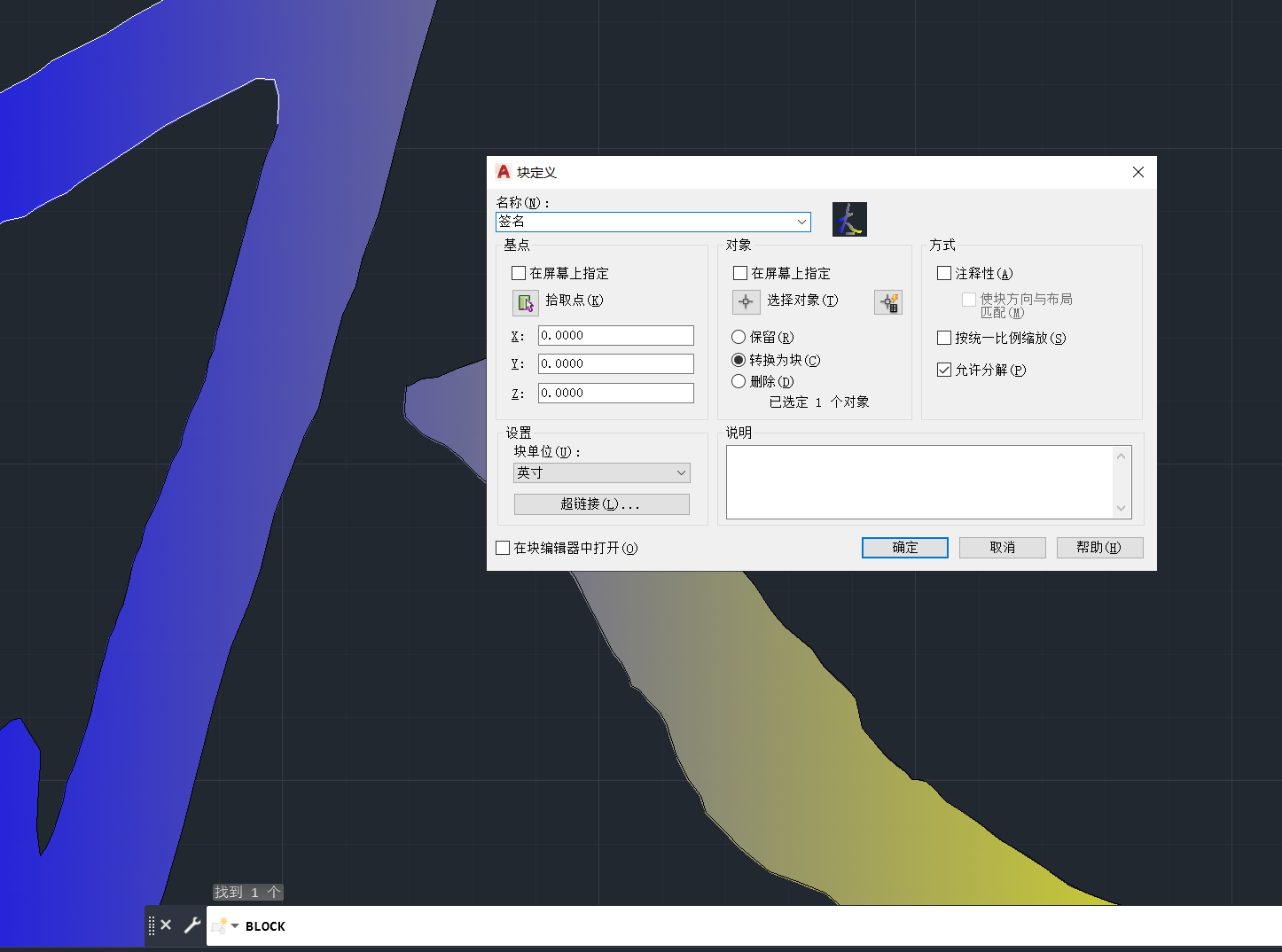1282x952 pixels.
Task: Click the Pick Point (拾取点) icon button
Action: (526, 303)
